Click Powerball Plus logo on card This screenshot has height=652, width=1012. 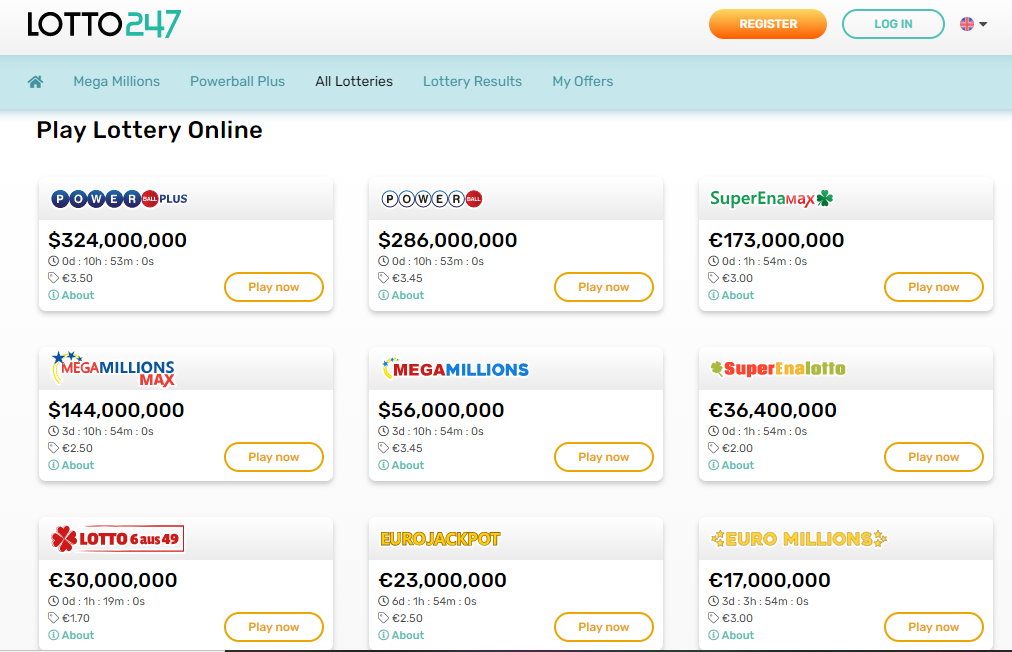click(x=119, y=199)
